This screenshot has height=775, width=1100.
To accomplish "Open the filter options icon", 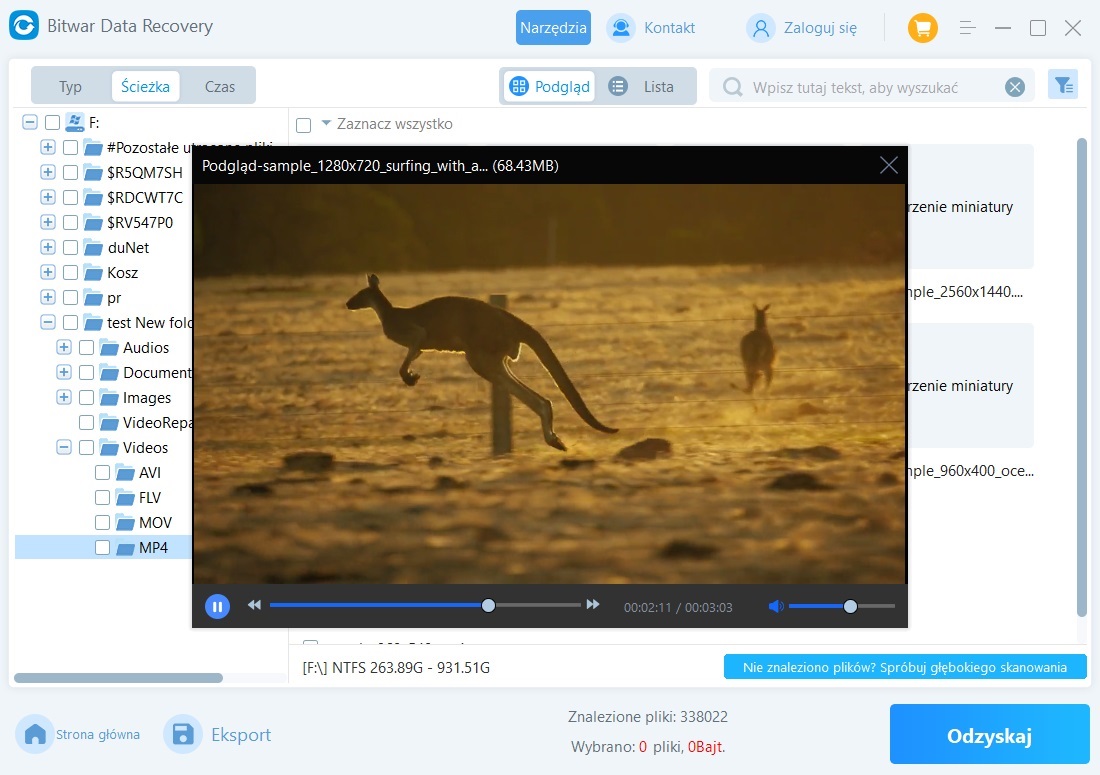I will [1062, 86].
